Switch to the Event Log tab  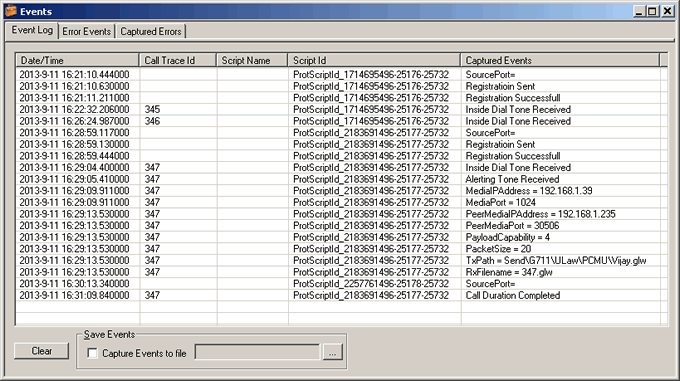32,30
